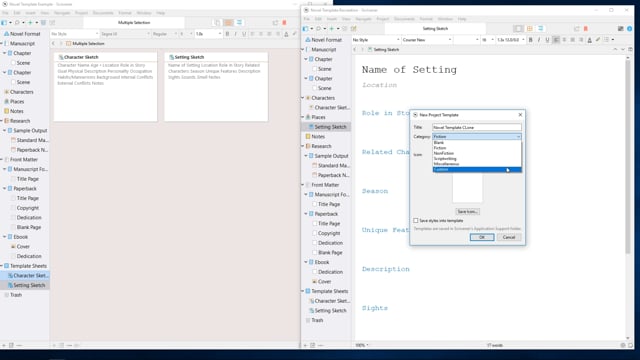Click Italic icon in right Scrivener window

539,40
